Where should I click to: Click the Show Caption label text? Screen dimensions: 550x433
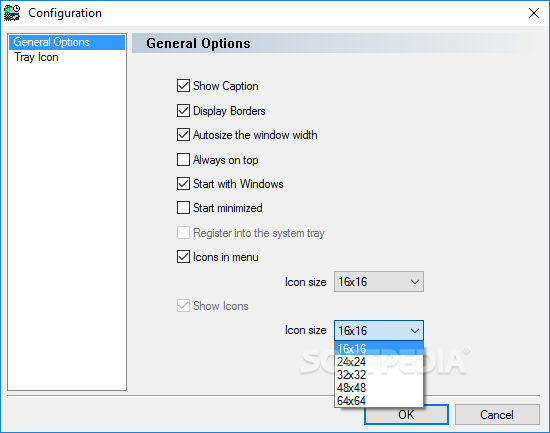226,86
